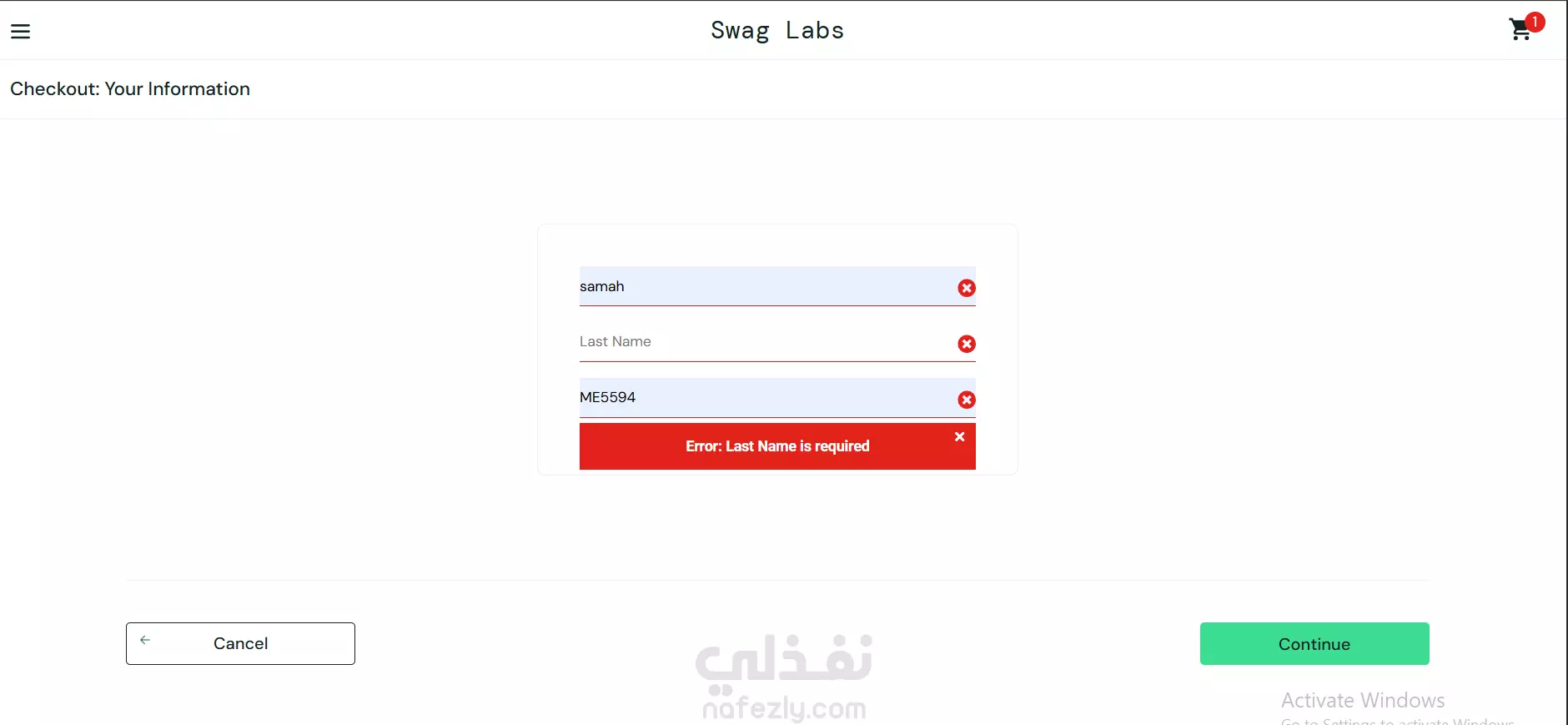Click the nafezly.com watermark text
Viewport: 1568px width, 725px height.
click(784, 709)
